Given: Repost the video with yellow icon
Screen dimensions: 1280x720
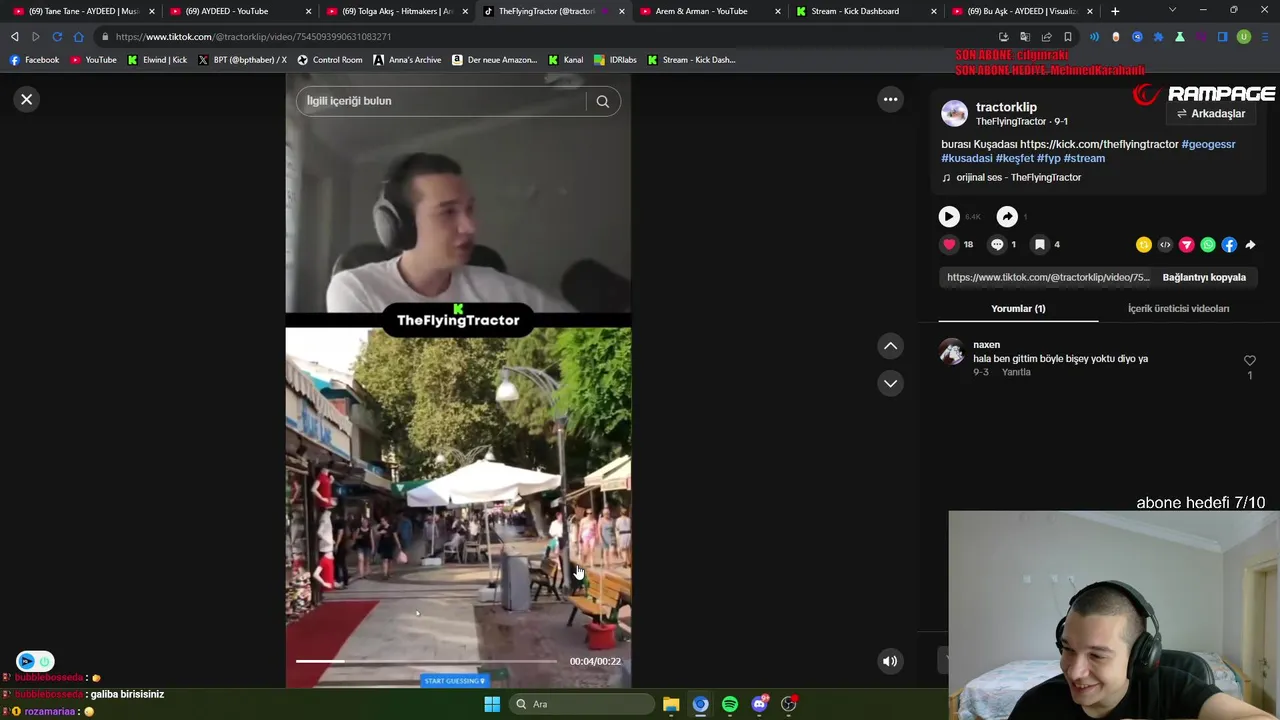Looking at the screenshot, I should (1144, 245).
